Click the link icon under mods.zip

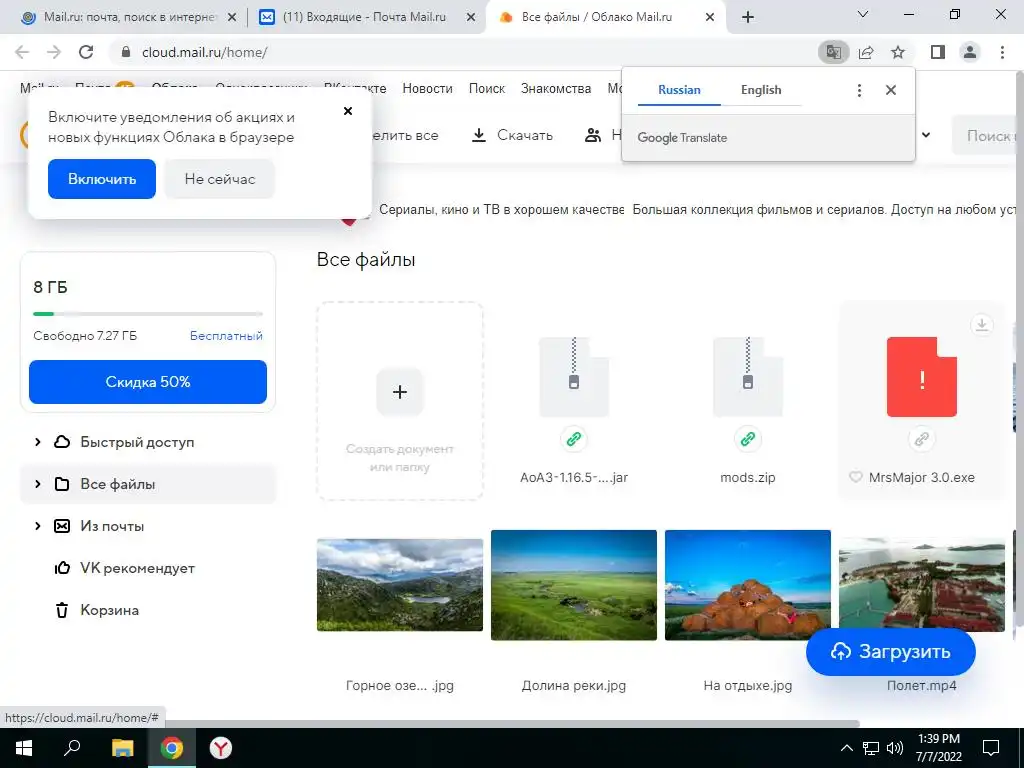pyautogui.click(x=748, y=439)
